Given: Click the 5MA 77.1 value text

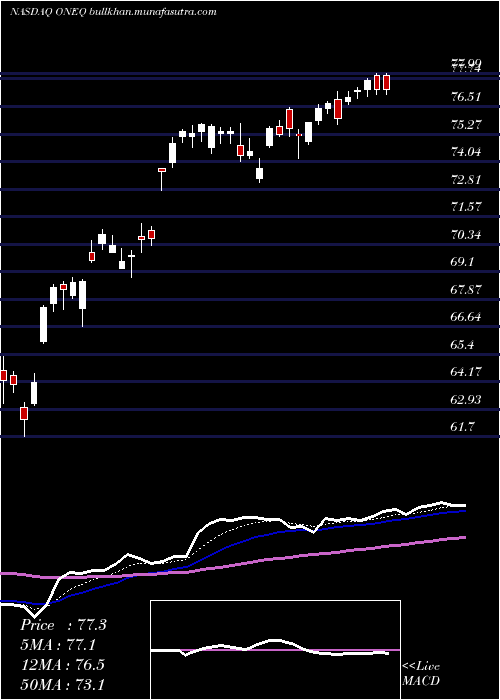Looking at the screenshot, I should pyautogui.click(x=58, y=645).
